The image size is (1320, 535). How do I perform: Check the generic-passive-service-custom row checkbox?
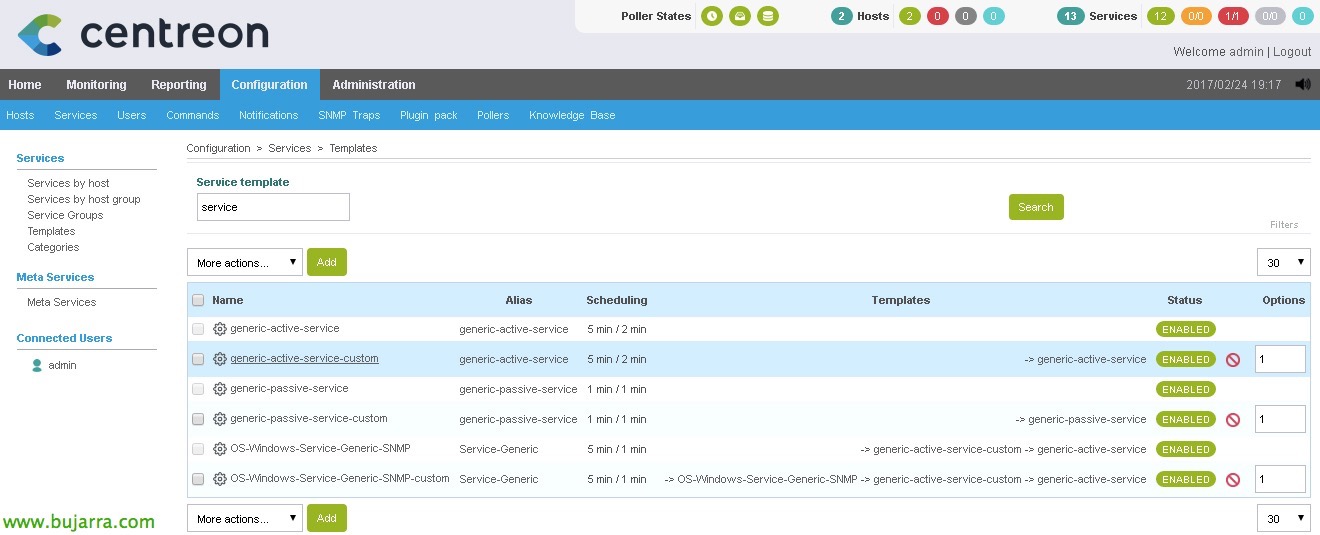198,419
